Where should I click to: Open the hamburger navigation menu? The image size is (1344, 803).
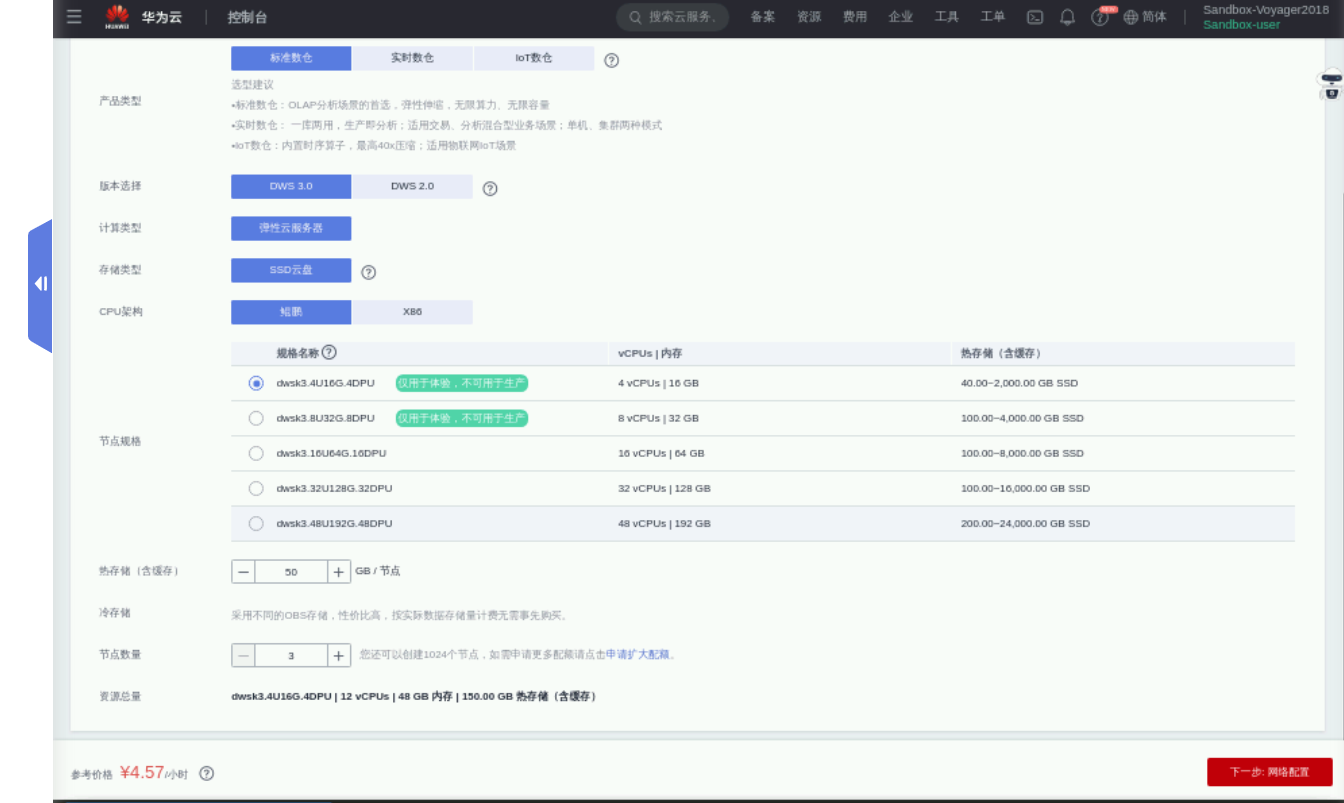[74, 17]
